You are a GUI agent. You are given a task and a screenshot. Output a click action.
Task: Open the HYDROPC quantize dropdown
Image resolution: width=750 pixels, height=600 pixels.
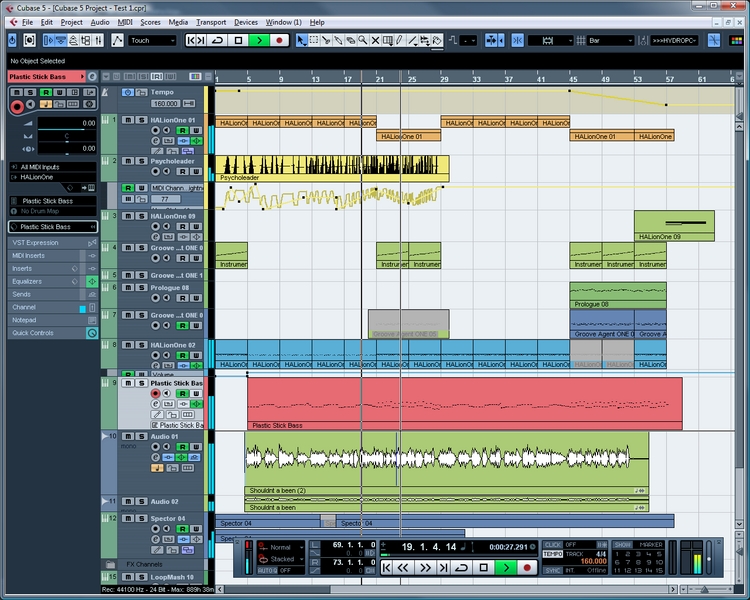point(674,41)
